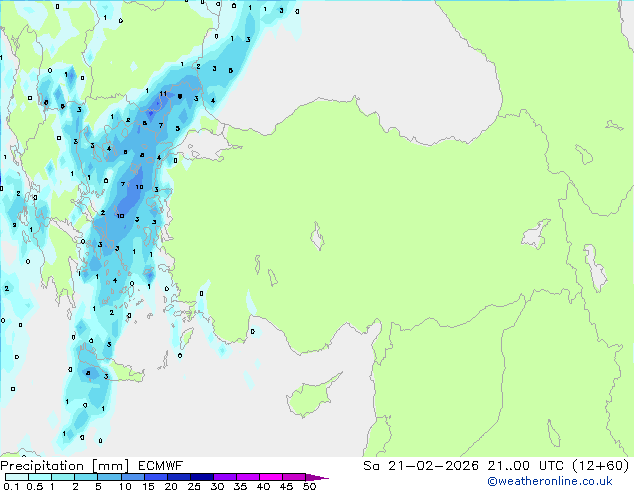Click the legend label '40'
634x490 pixels.
263,486
